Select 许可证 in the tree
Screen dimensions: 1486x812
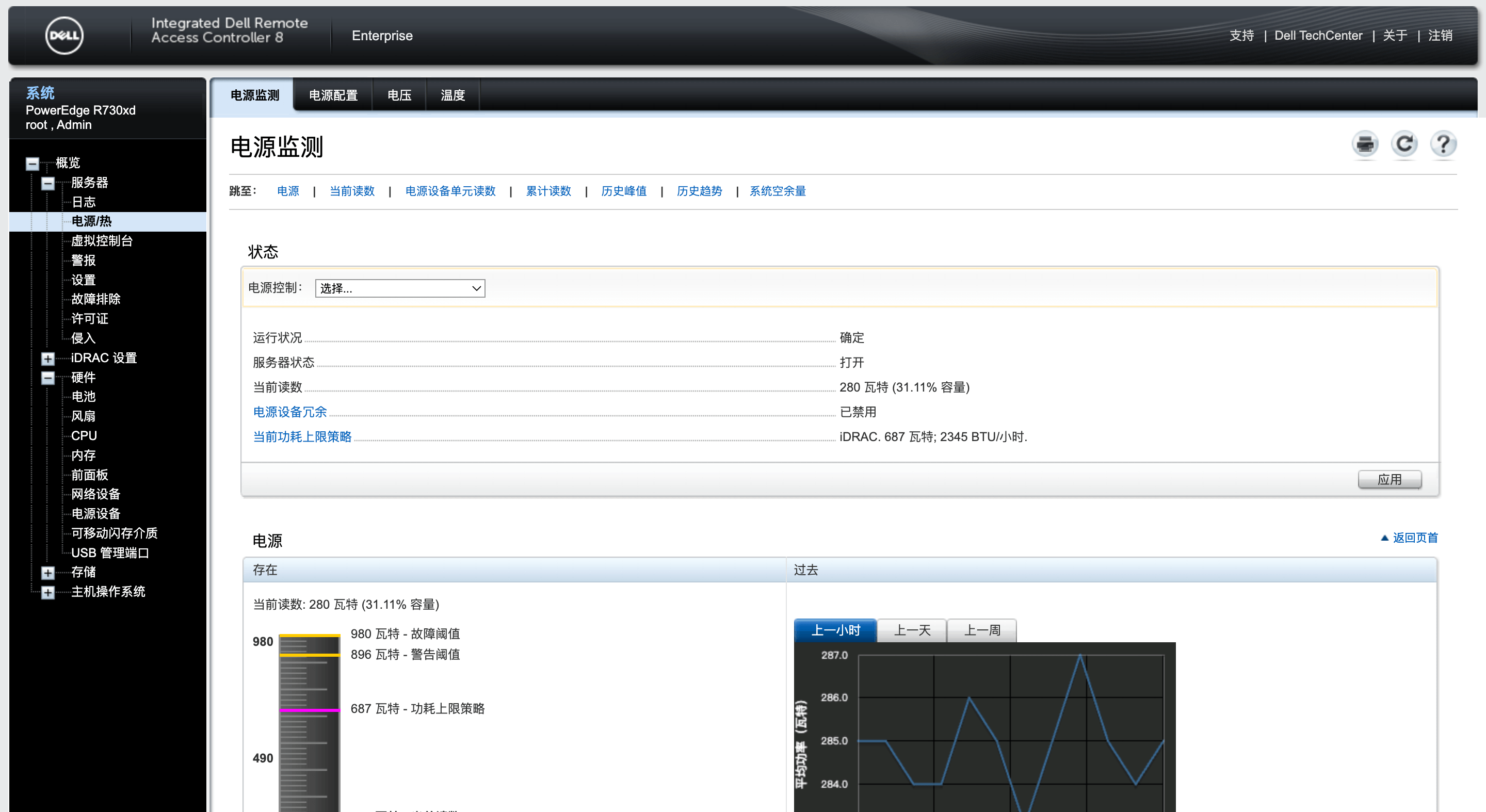(x=89, y=319)
